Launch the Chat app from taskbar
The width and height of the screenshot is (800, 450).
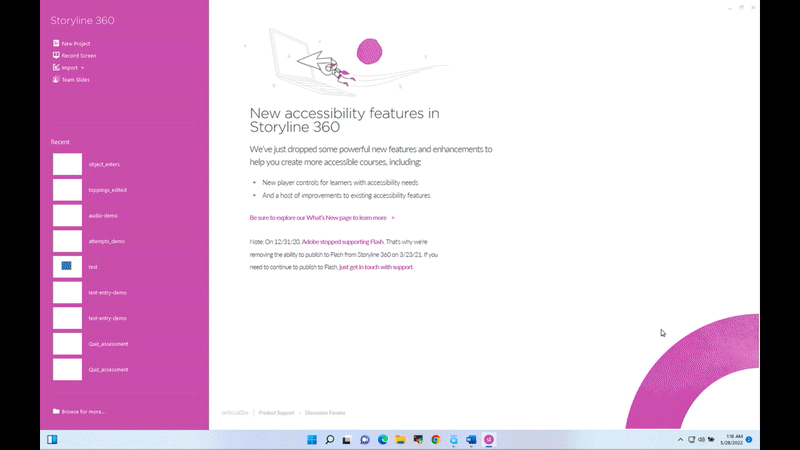365,439
